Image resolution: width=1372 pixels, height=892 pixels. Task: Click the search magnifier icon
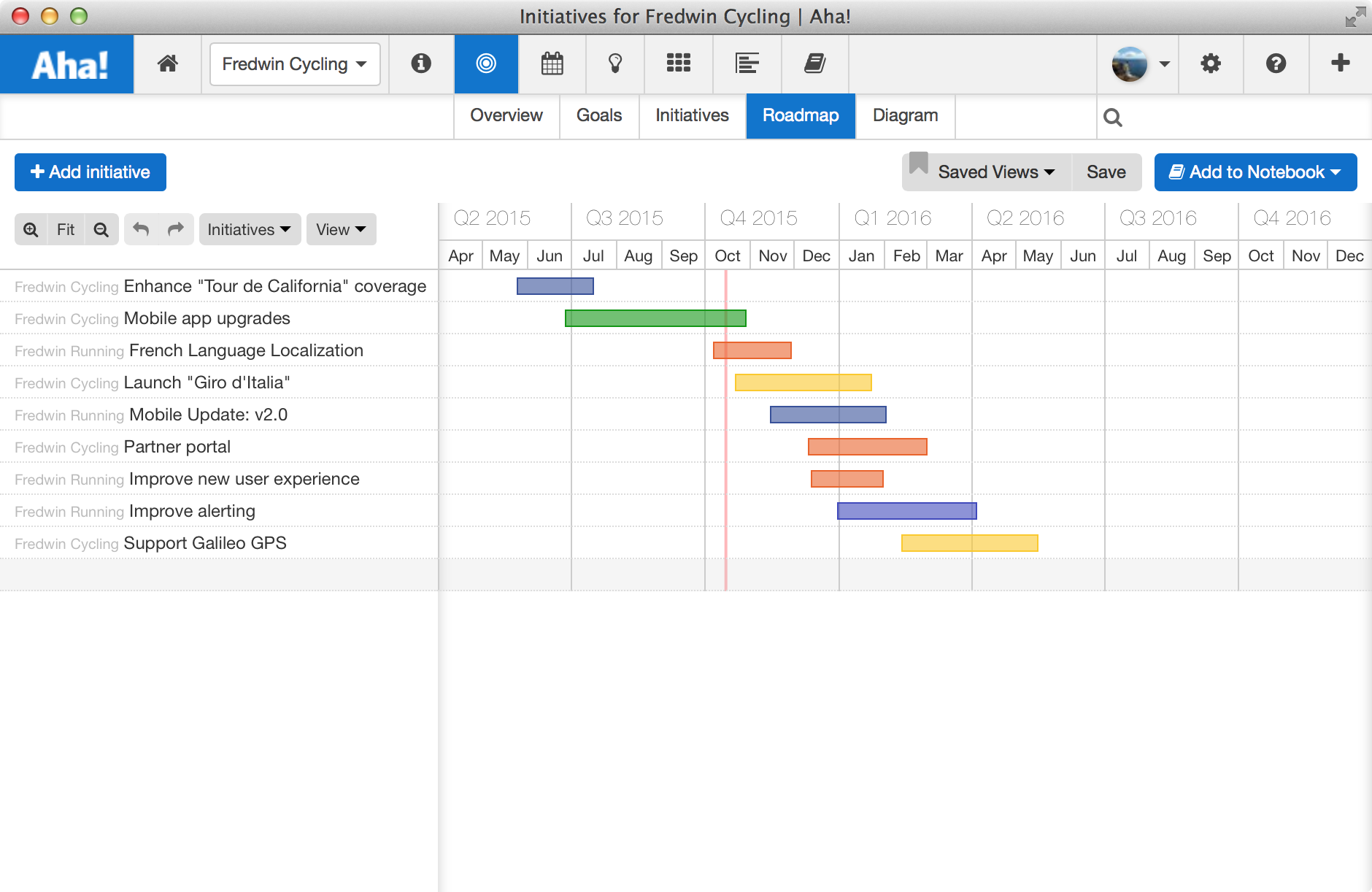[x=1113, y=117]
